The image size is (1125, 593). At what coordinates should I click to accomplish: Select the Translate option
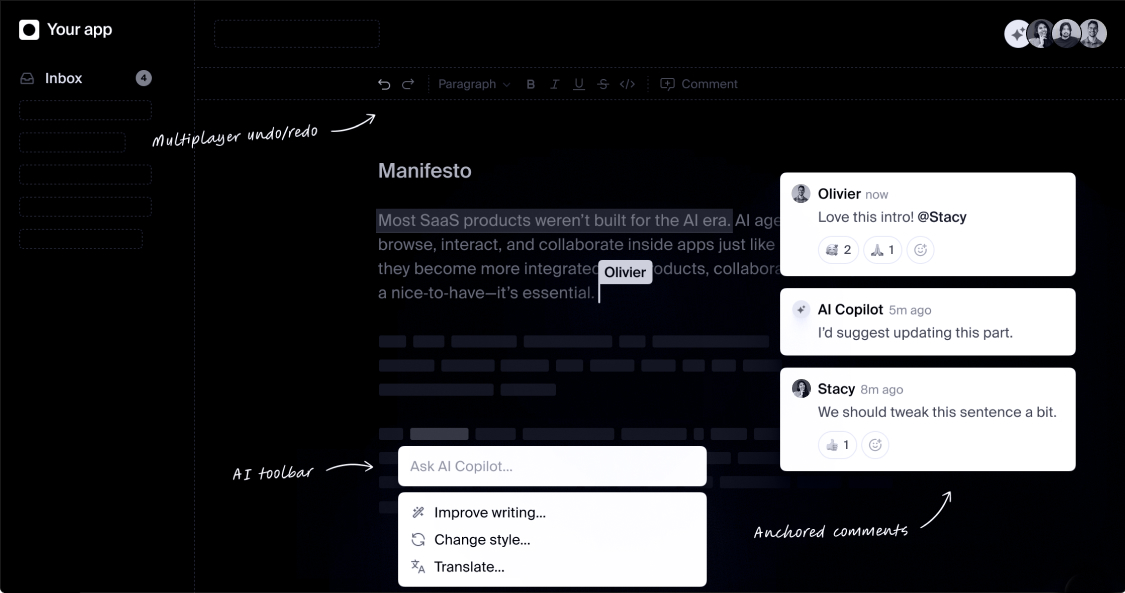(468, 567)
